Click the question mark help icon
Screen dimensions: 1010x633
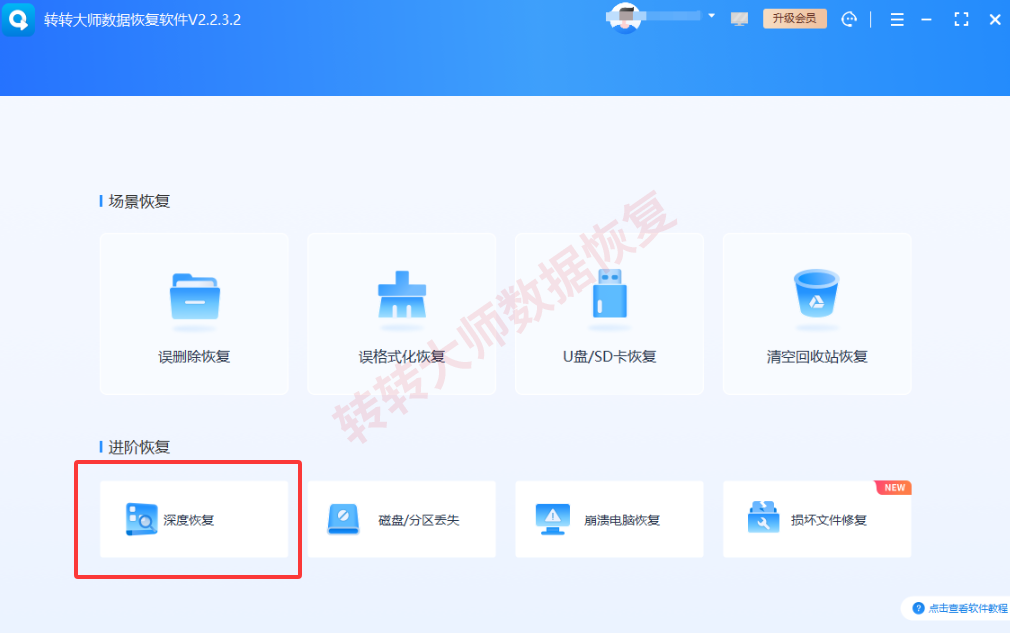point(919,609)
